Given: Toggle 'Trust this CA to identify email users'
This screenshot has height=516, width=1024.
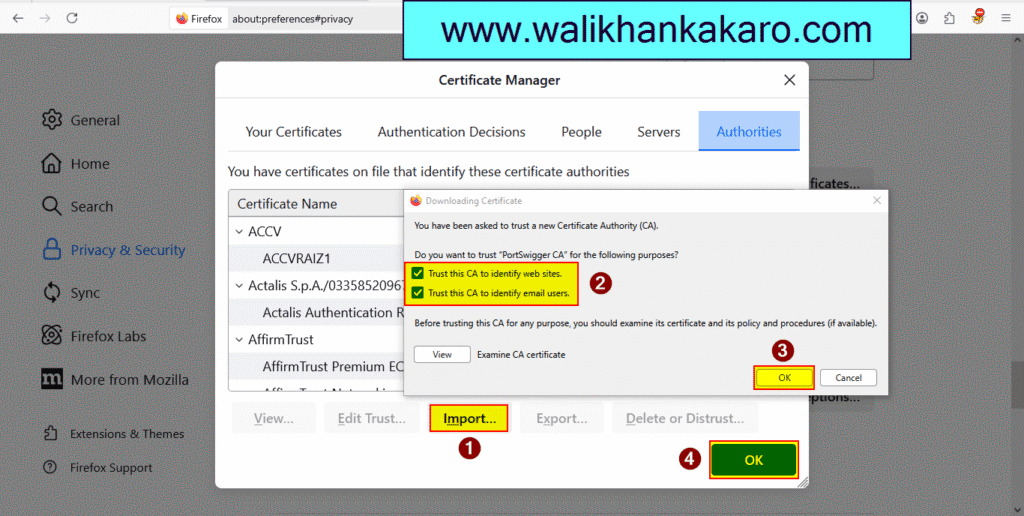Looking at the screenshot, I should click(x=417, y=293).
